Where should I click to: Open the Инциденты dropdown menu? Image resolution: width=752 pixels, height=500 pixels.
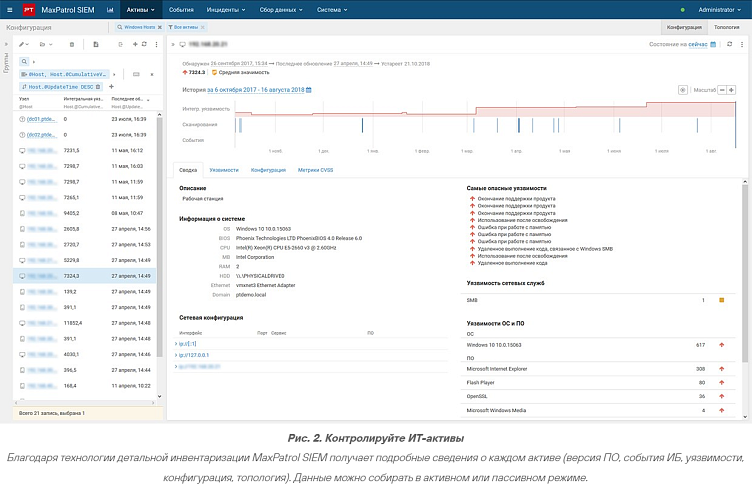(x=225, y=10)
